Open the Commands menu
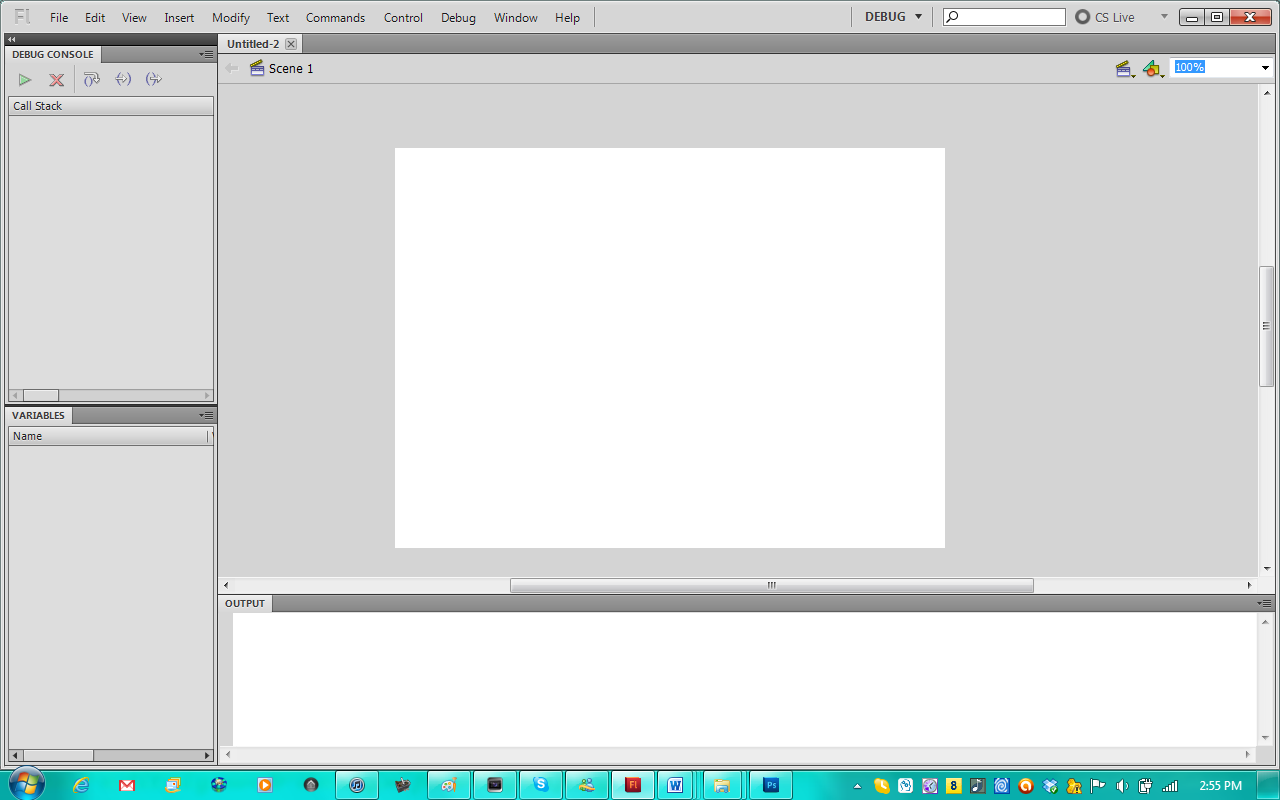 click(x=336, y=18)
